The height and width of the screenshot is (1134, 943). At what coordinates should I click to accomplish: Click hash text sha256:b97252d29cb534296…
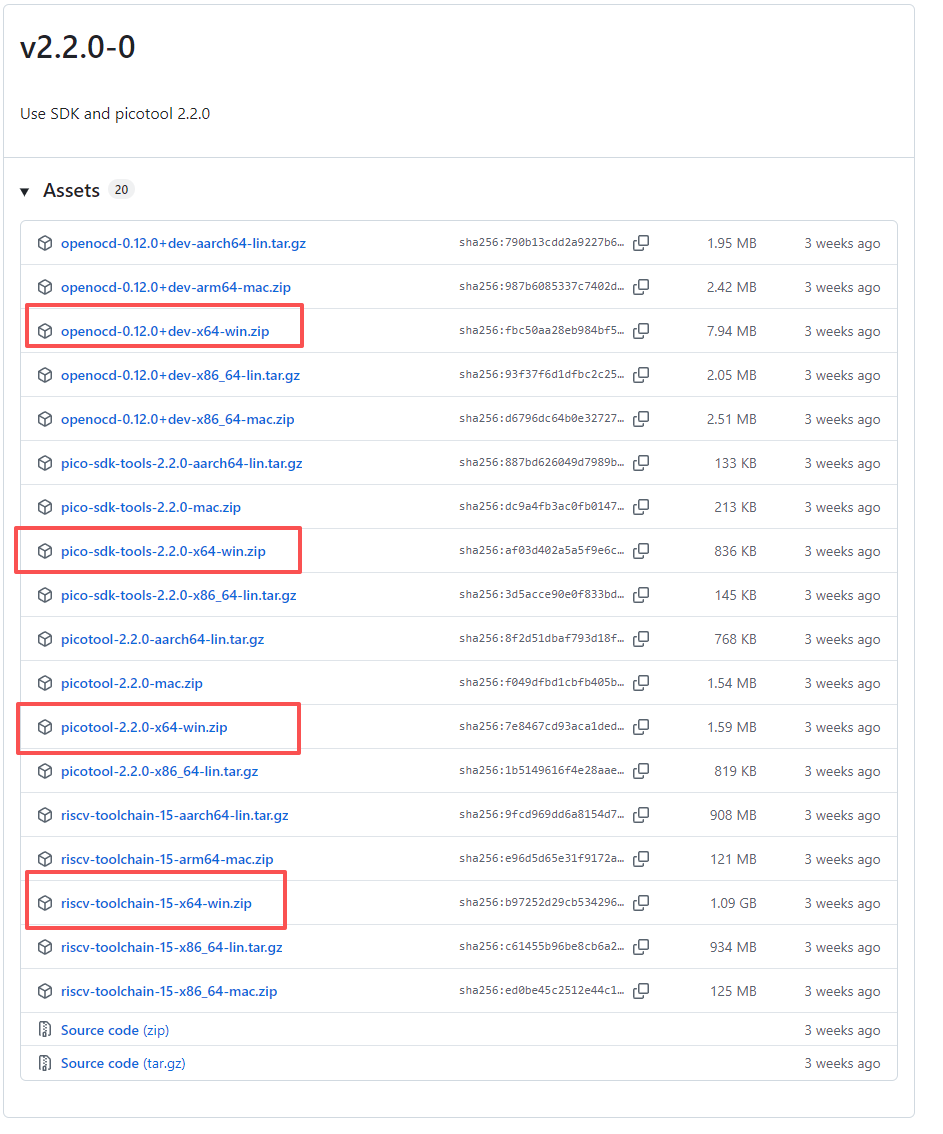[x=541, y=902]
